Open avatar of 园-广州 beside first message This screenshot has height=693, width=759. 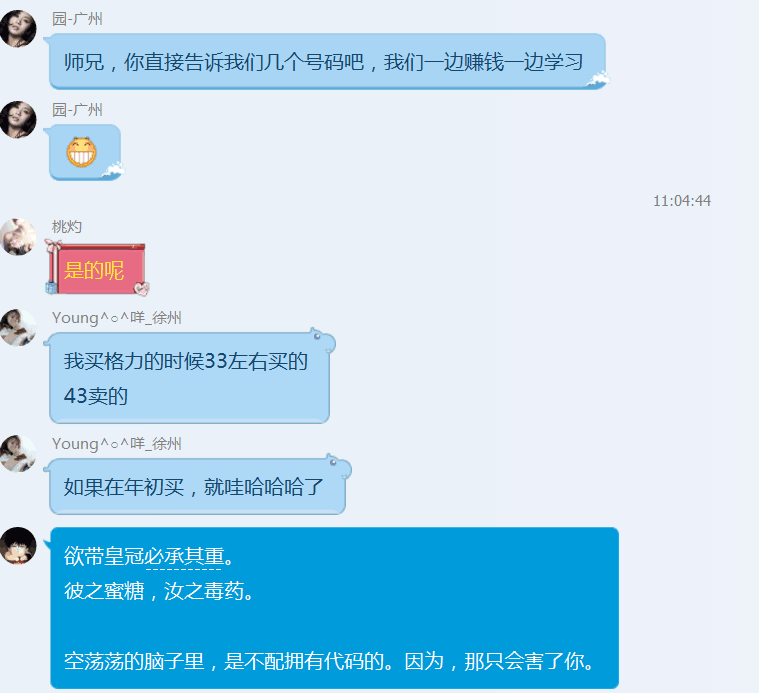(x=18, y=29)
